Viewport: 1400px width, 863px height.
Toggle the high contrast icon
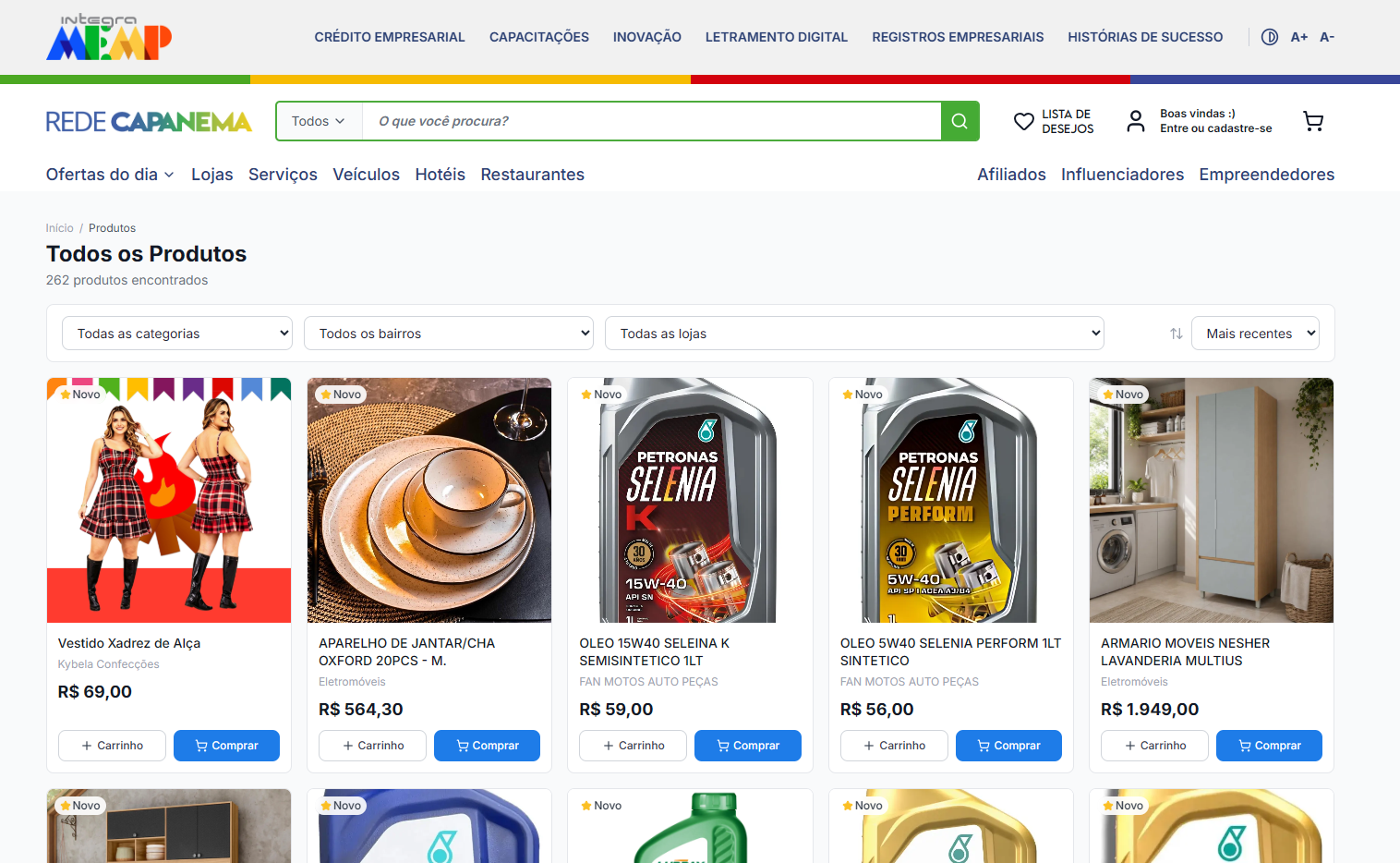[x=1270, y=37]
